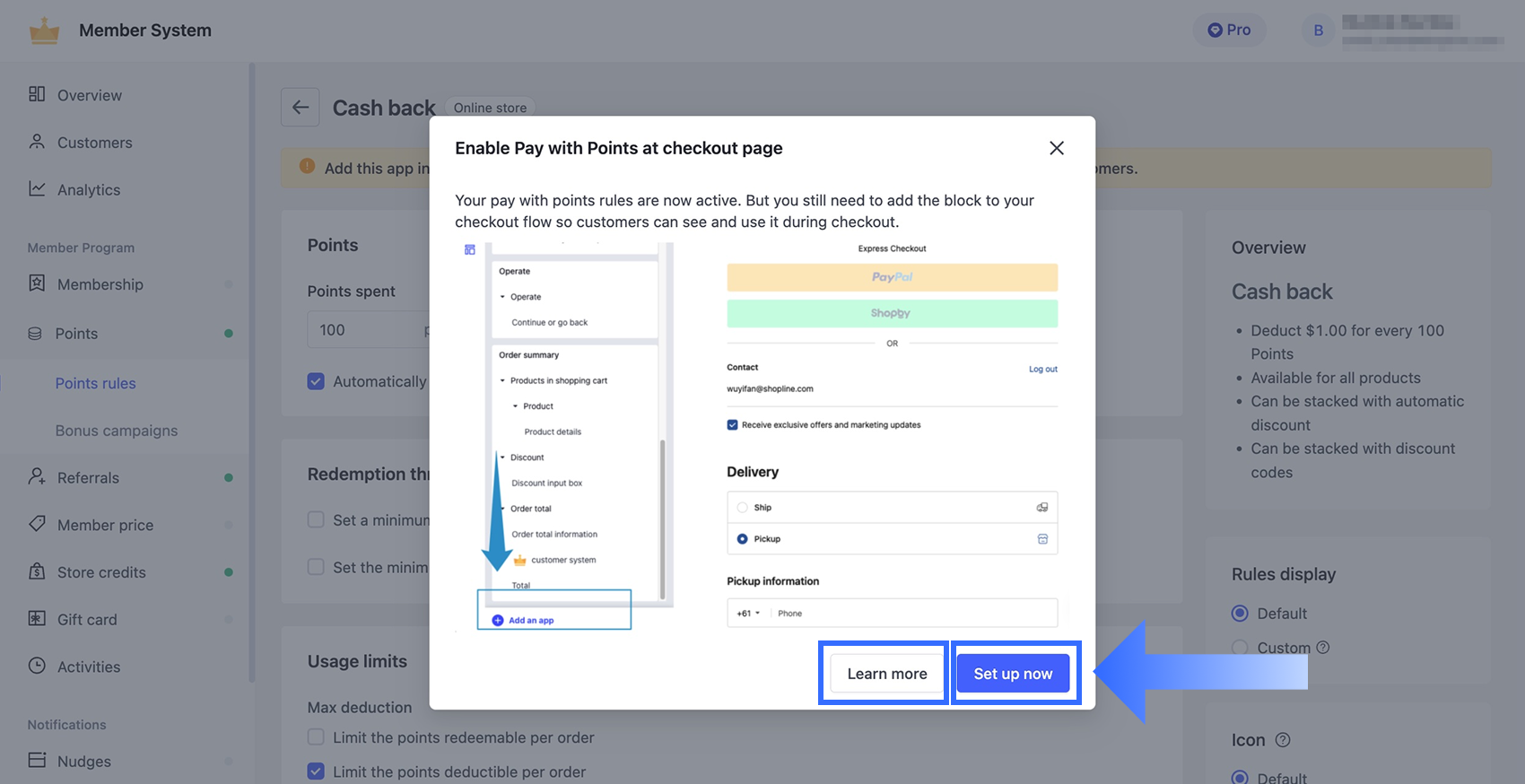Click the Learn more button
Viewport: 1525px width, 784px height.
pos(887,674)
